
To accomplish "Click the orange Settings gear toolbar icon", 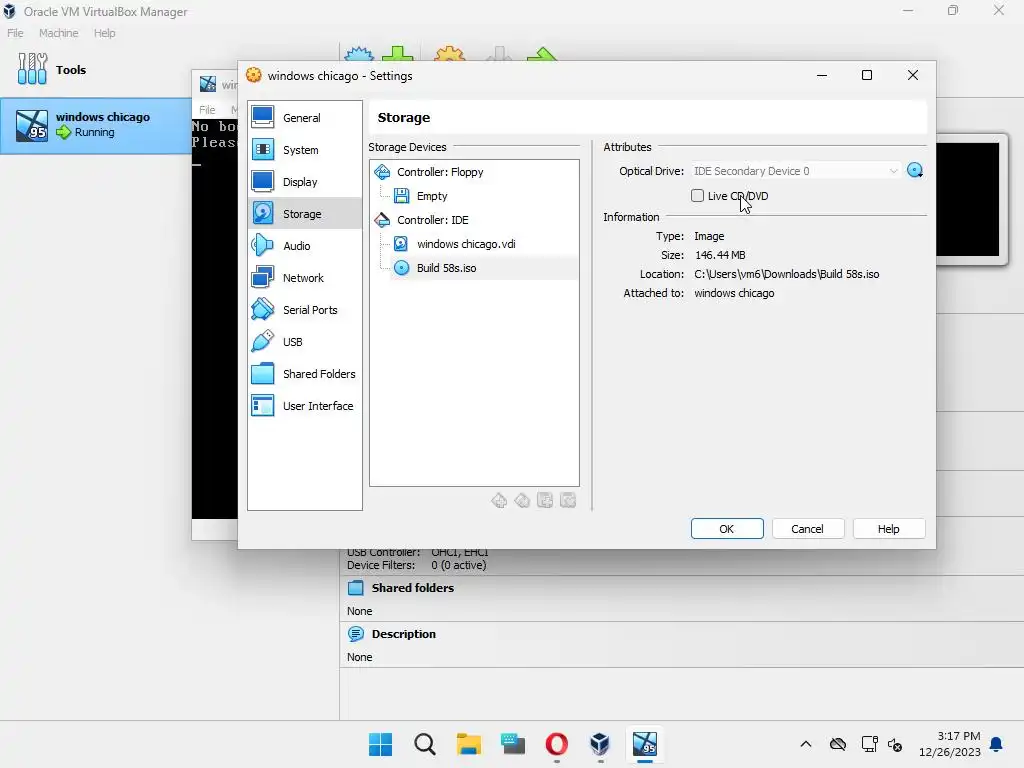I will [x=449, y=54].
